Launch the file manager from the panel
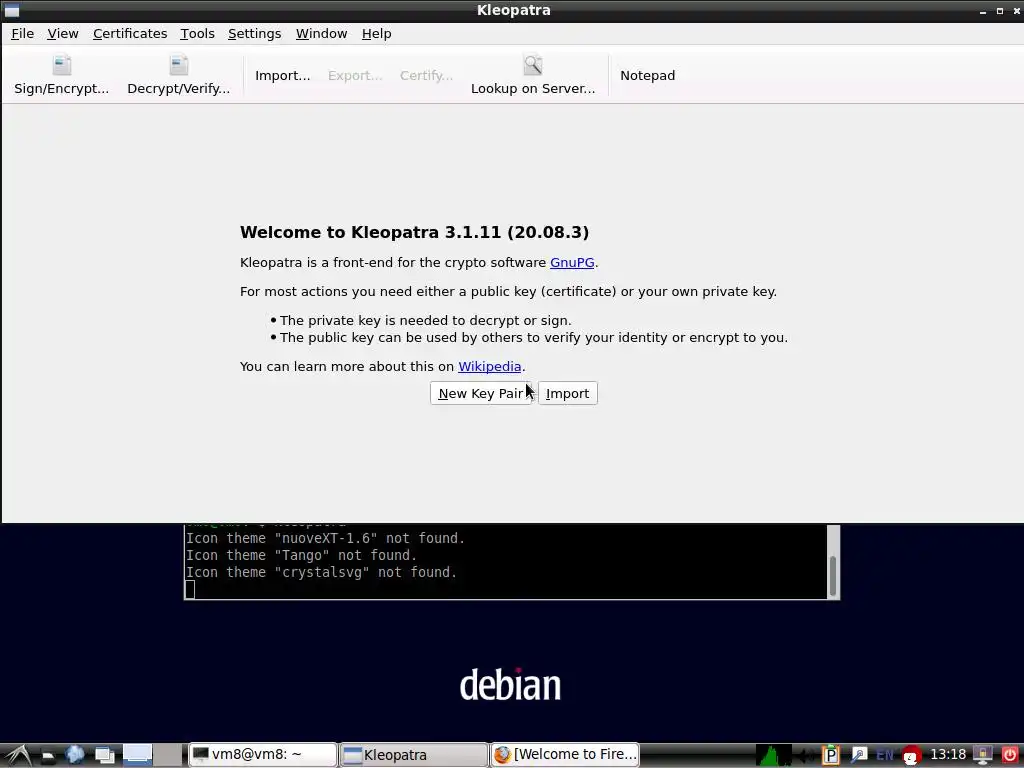This screenshot has height=768, width=1024. tap(48, 756)
